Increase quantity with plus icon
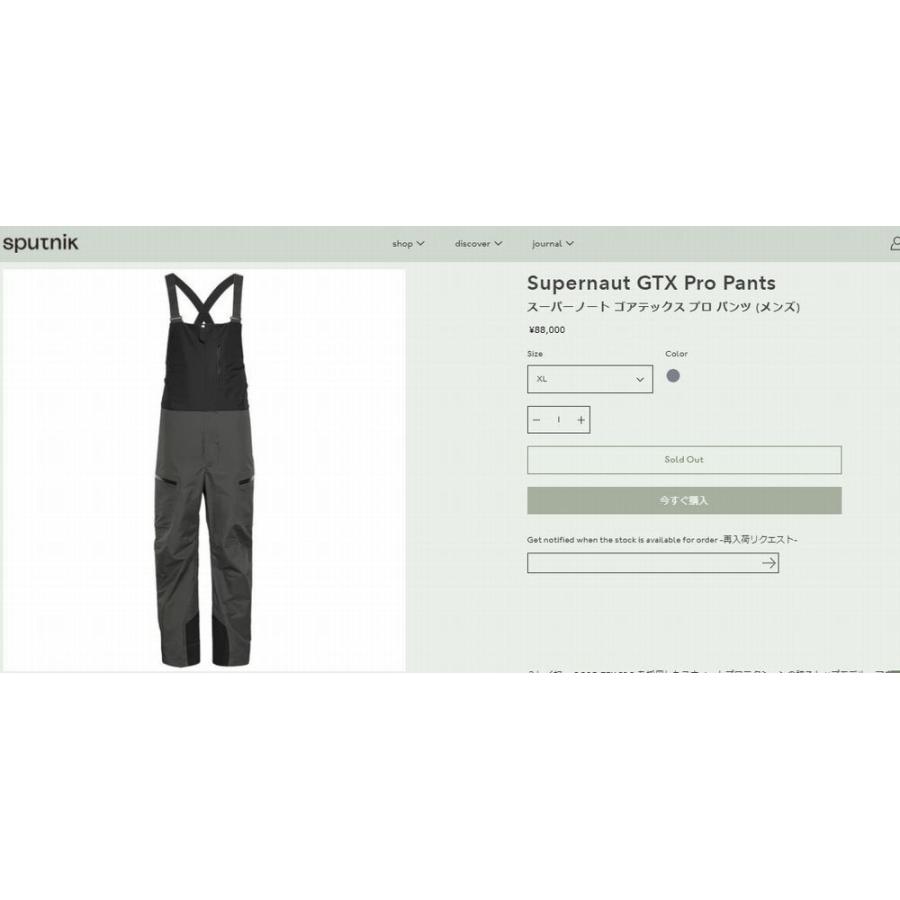The height and width of the screenshot is (900, 900). point(581,420)
